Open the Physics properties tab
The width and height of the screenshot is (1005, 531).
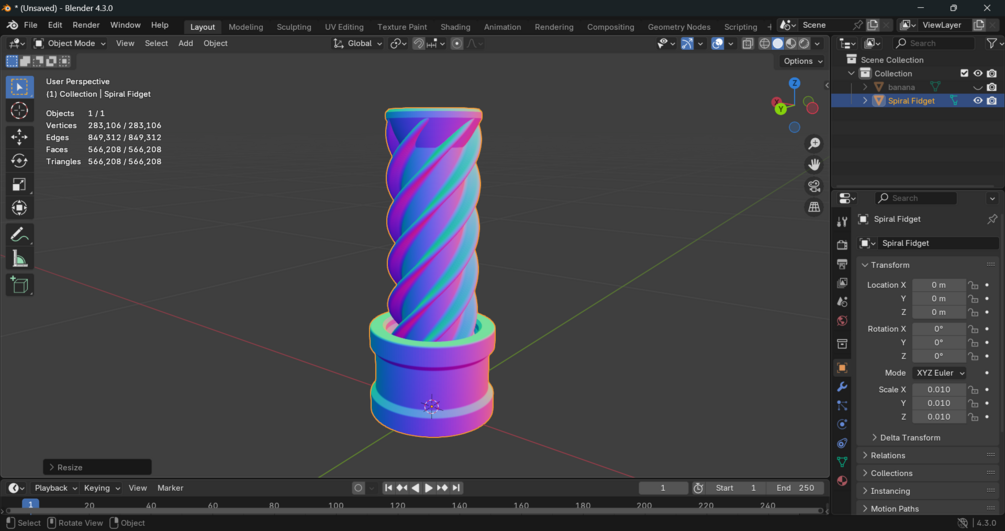(842, 425)
